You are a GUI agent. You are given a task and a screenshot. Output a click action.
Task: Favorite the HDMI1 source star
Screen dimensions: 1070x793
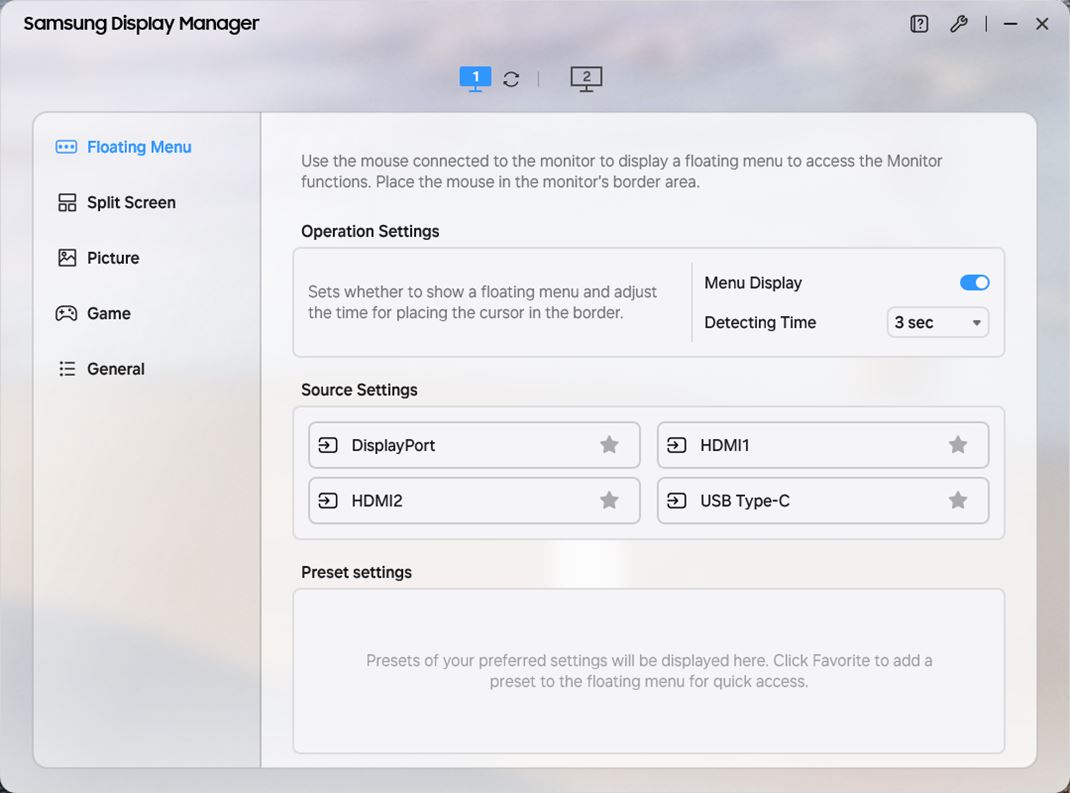coord(958,445)
